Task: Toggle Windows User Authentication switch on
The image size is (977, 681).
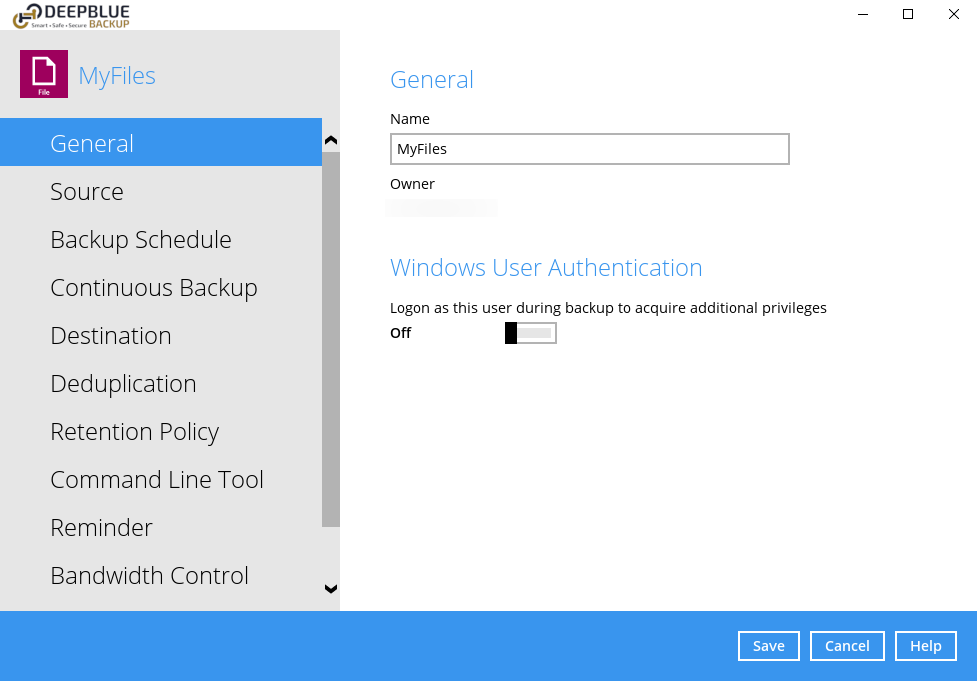Action: click(530, 333)
